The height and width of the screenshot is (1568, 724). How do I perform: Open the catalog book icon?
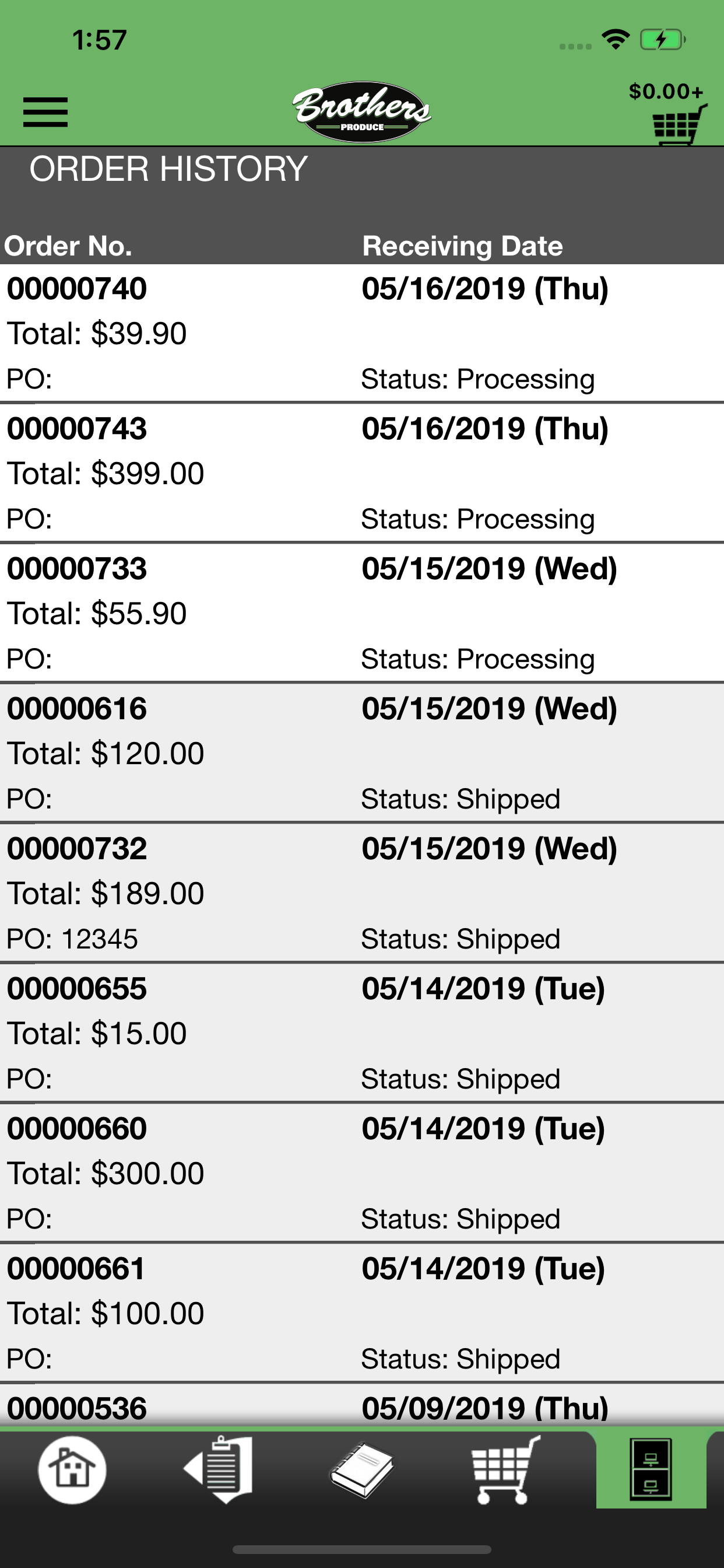(362, 1469)
